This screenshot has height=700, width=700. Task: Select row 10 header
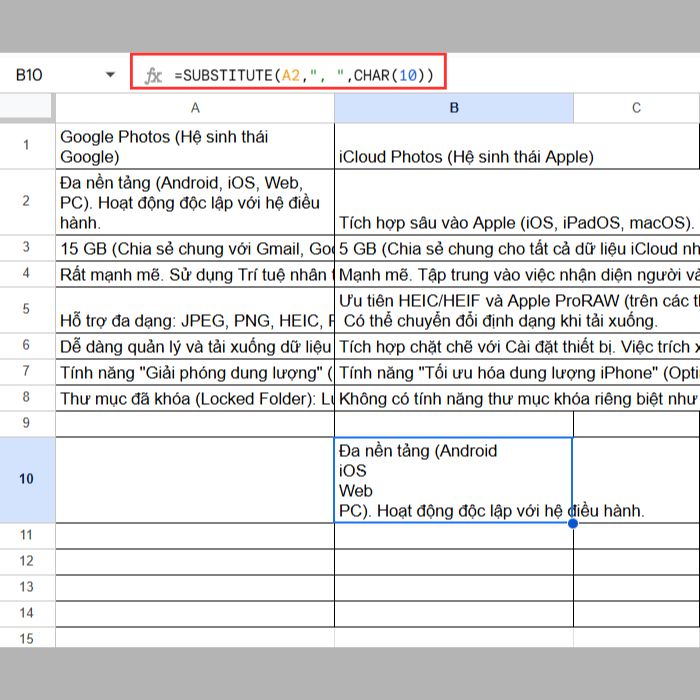click(27, 479)
